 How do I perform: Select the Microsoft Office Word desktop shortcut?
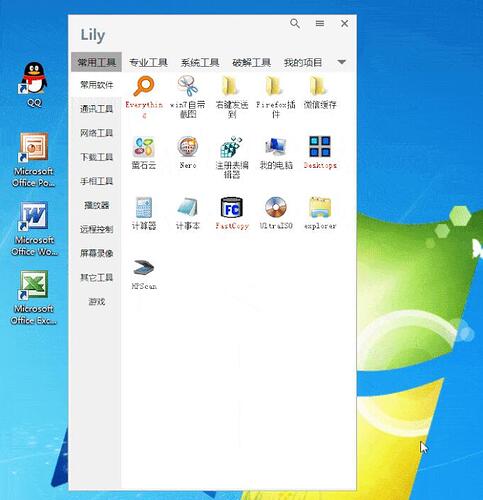(x=34, y=229)
